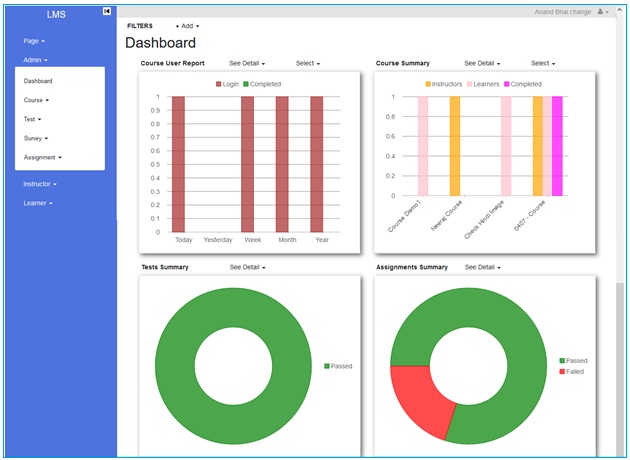The width and height of the screenshot is (630, 460).
Task: Select Dashboard in the Admin menu
Action: click(38, 81)
